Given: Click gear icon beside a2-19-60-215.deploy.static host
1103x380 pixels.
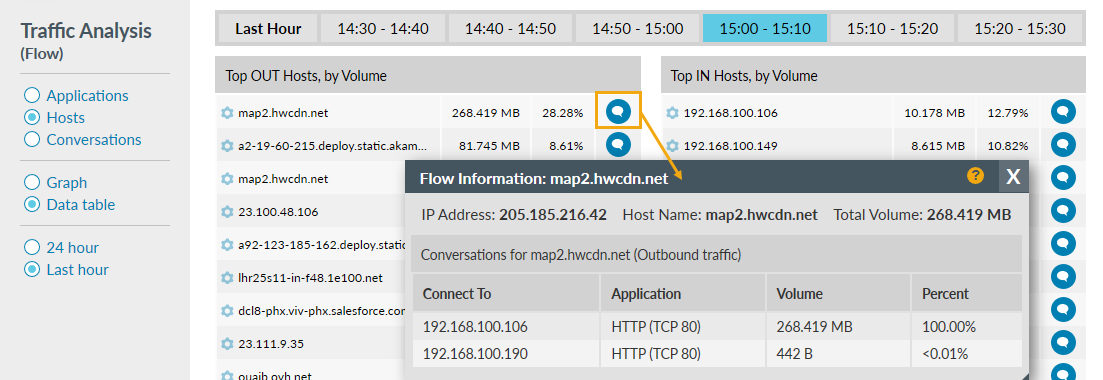Looking at the screenshot, I should (x=227, y=146).
